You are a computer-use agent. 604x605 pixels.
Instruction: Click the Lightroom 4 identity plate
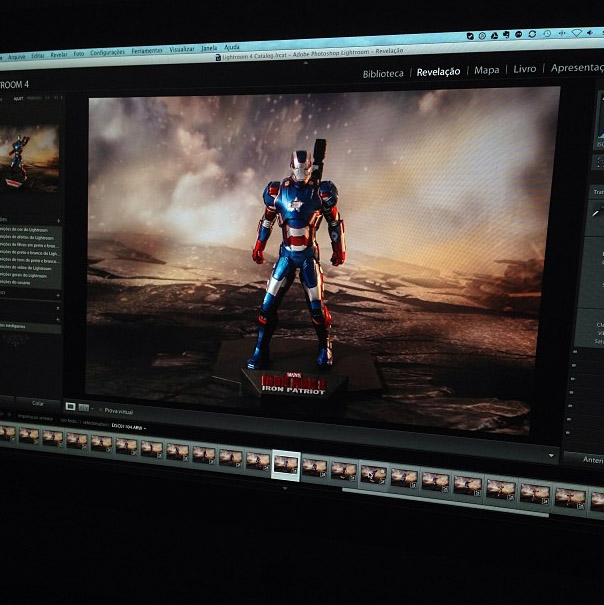point(14,84)
